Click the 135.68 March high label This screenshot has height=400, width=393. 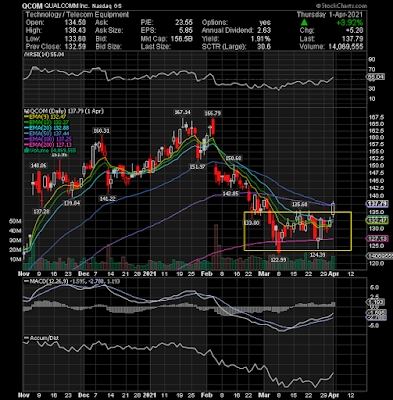point(299,204)
